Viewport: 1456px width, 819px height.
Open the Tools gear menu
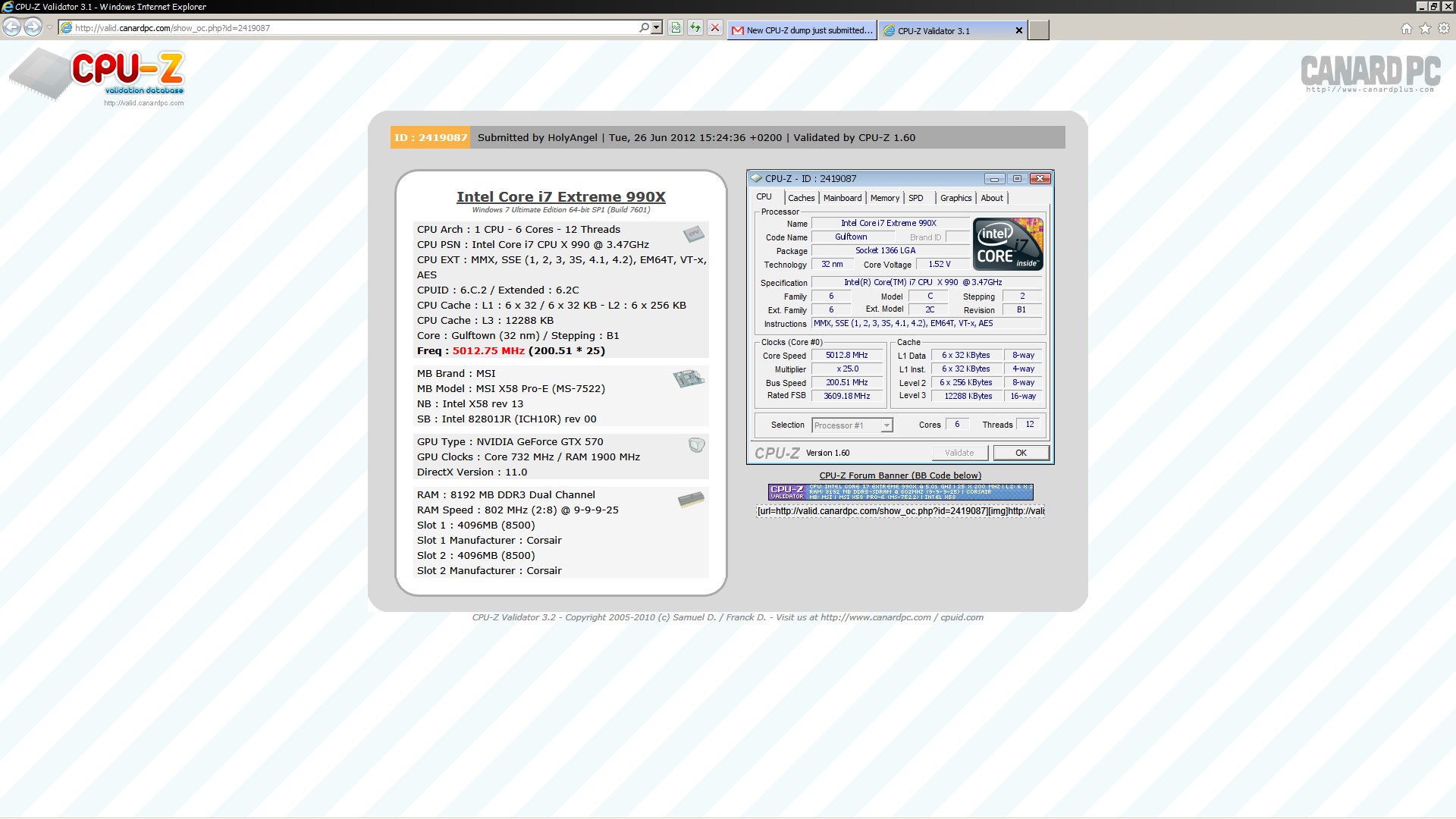[1444, 29]
